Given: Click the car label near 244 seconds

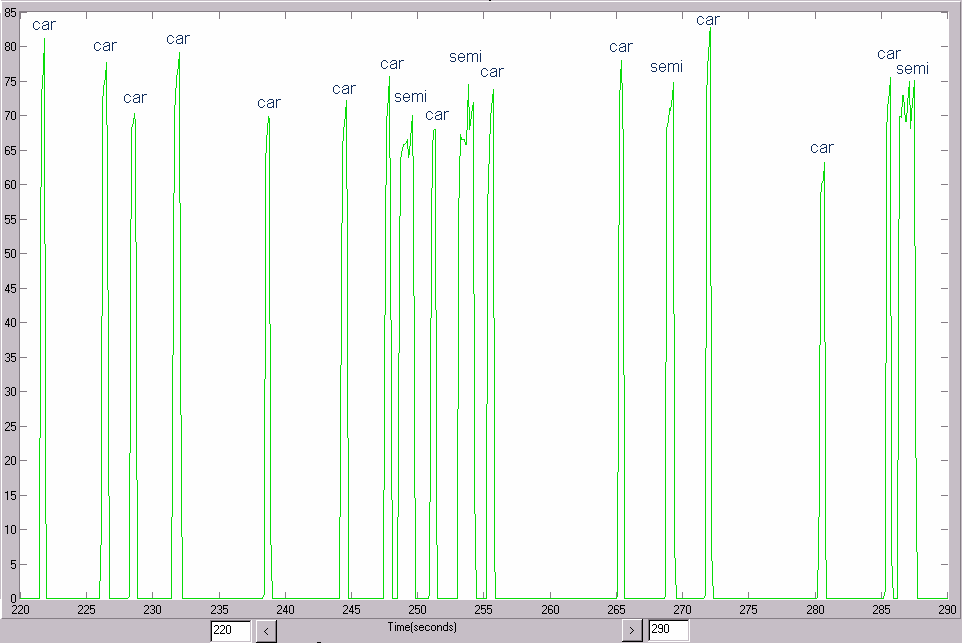Looking at the screenshot, I should [x=344, y=89].
